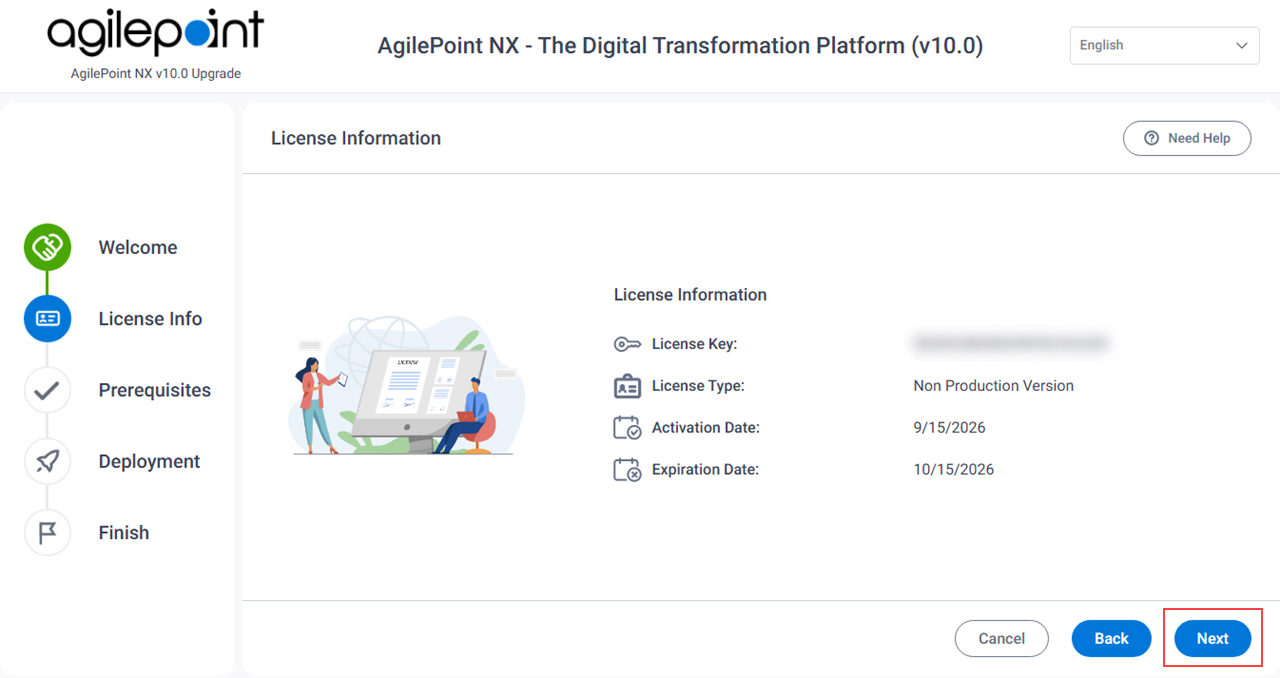Click the 'Activation Date:' label

pos(706,428)
